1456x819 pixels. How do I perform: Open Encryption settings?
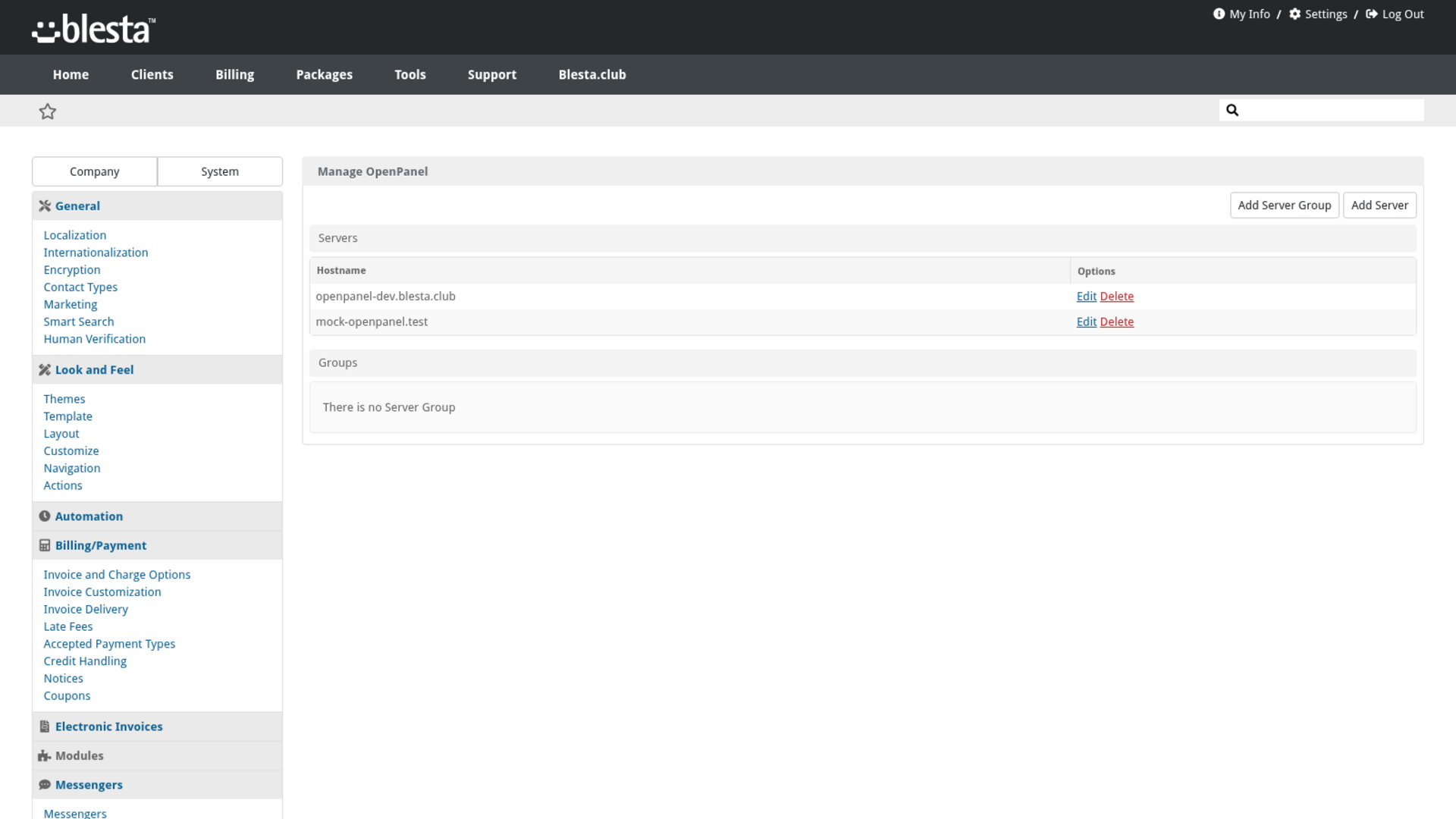tap(71, 270)
